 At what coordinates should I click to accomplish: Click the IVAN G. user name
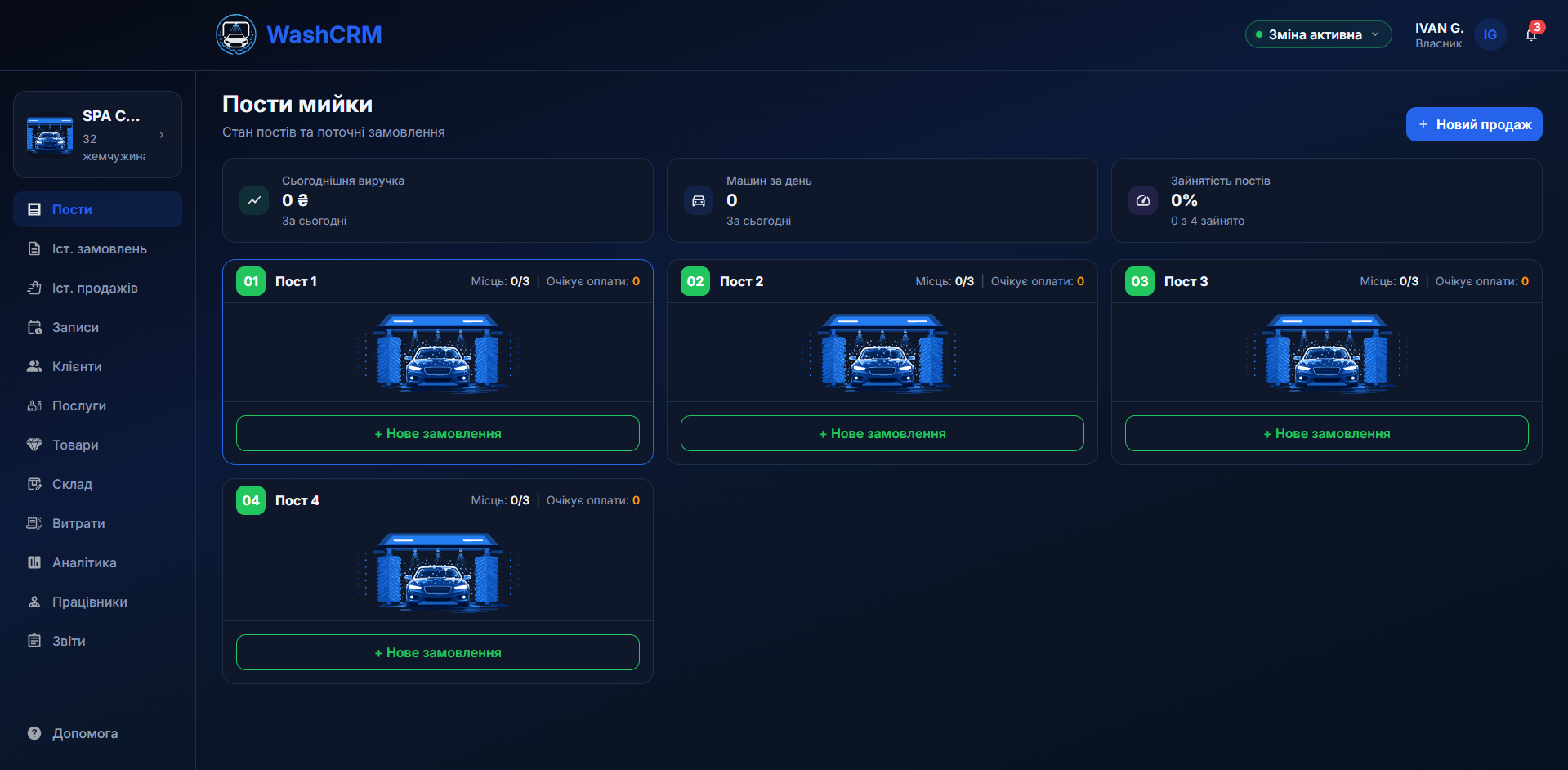(x=1439, y=28)
